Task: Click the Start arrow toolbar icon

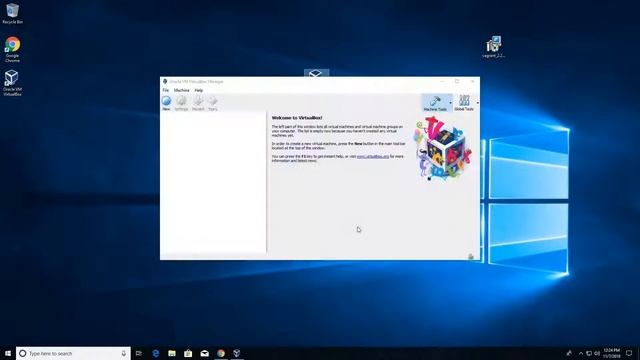Action: point(213,103)
